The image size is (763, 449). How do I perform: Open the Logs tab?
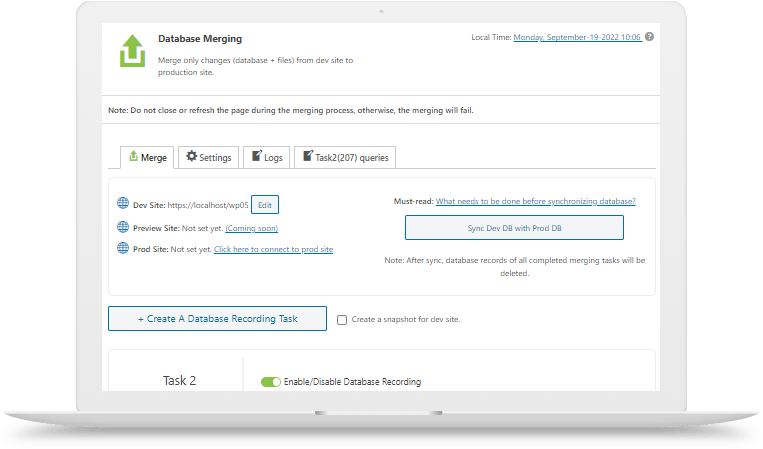267,157
